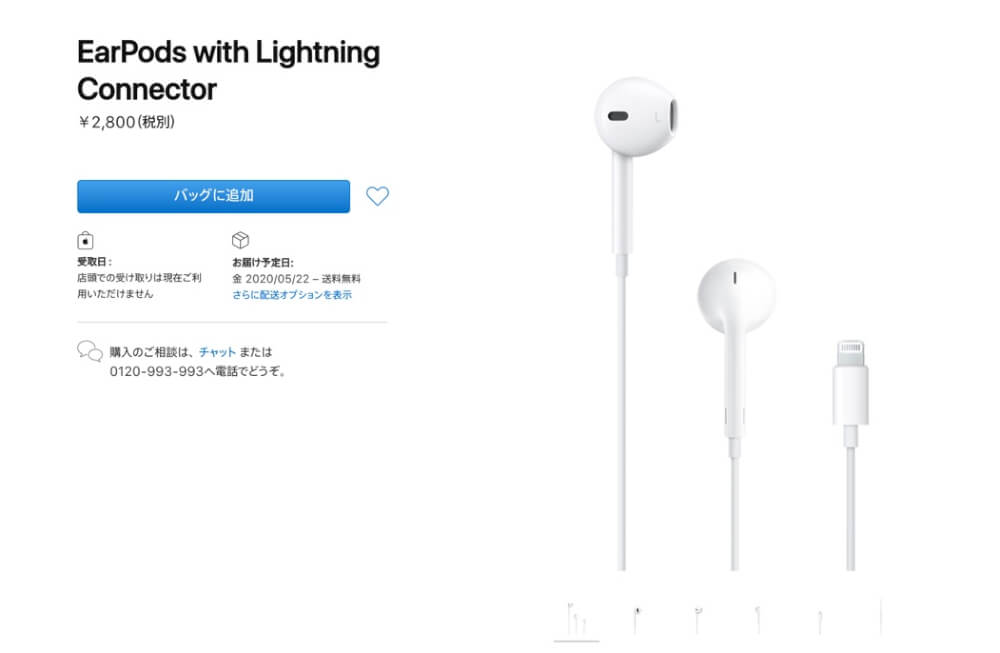Open the チャット link
Image resolution: width=1000 pixels, height=653 pixels.
pos(217,352)
